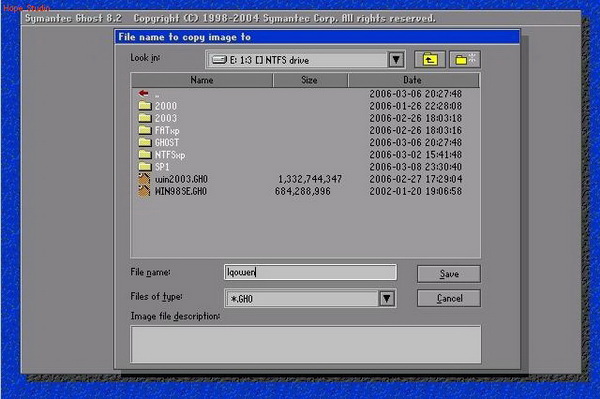Click the create new folder icon
Screen dimensions: 600x399
(x=465, y=60)
